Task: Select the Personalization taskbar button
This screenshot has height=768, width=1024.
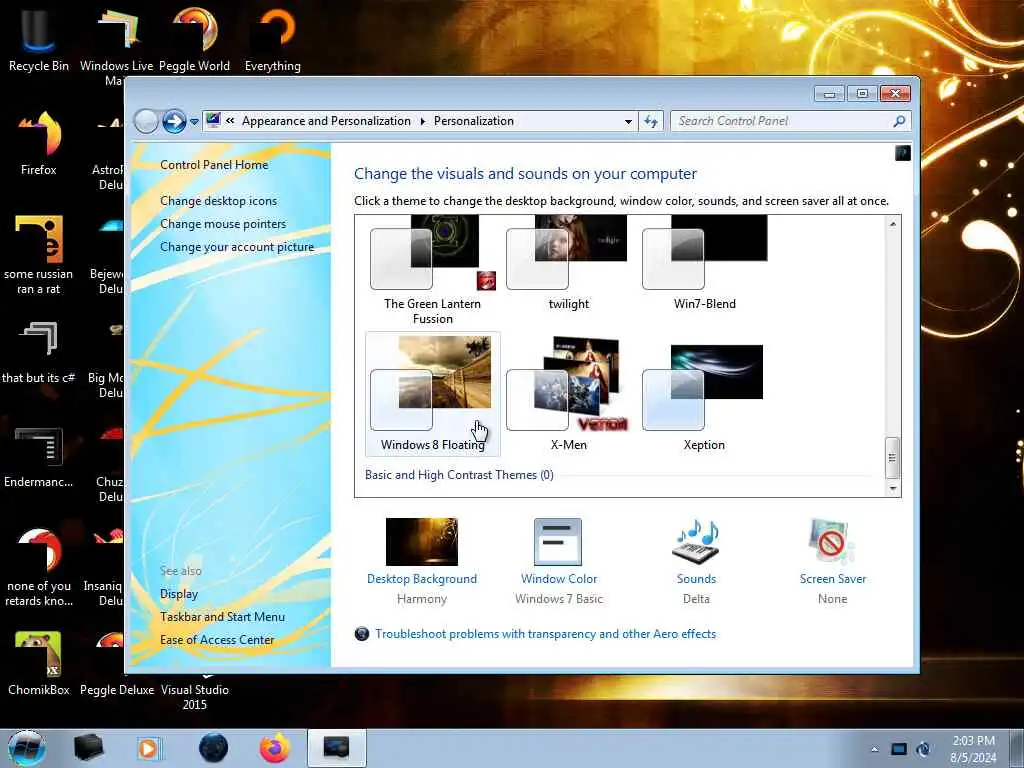Action: 336,748
